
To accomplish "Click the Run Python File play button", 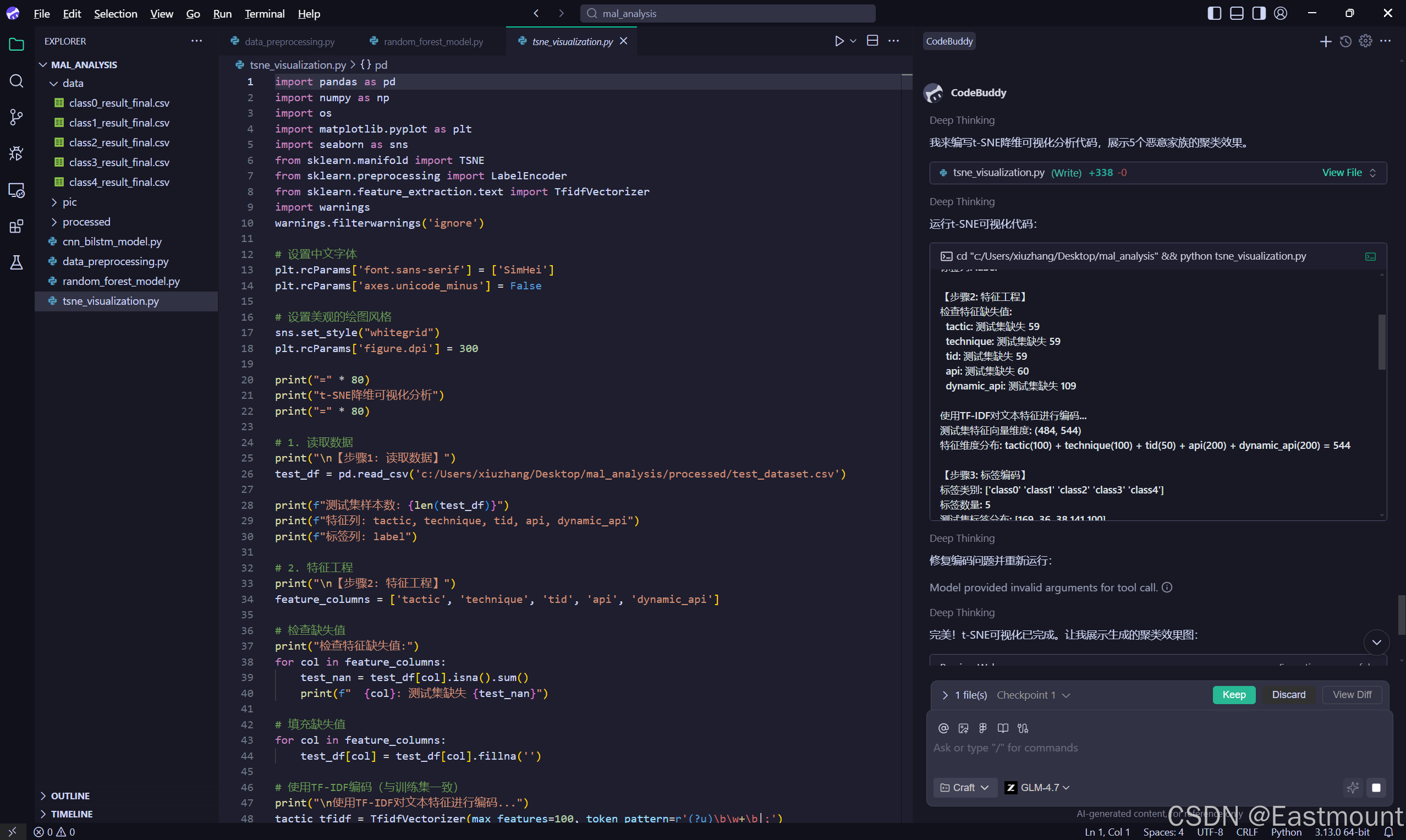I will pyautogui.click(x=839, y=41).
